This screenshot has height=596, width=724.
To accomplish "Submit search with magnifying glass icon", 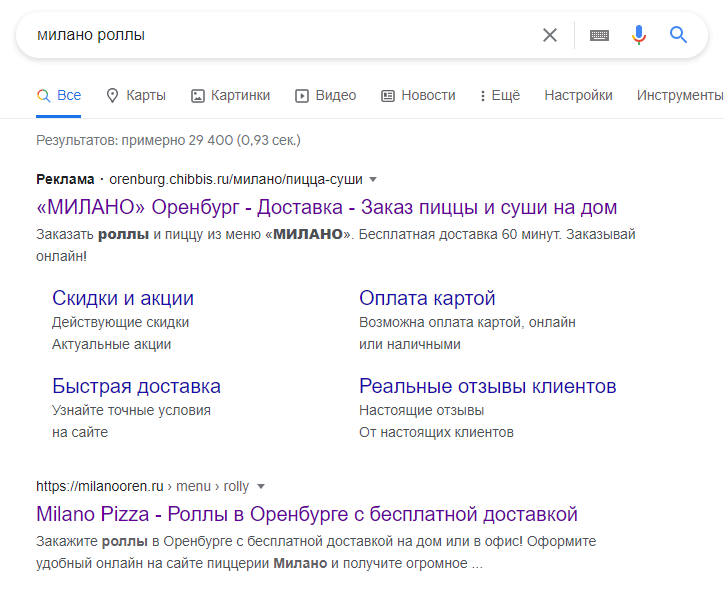I will coord(678,35).
